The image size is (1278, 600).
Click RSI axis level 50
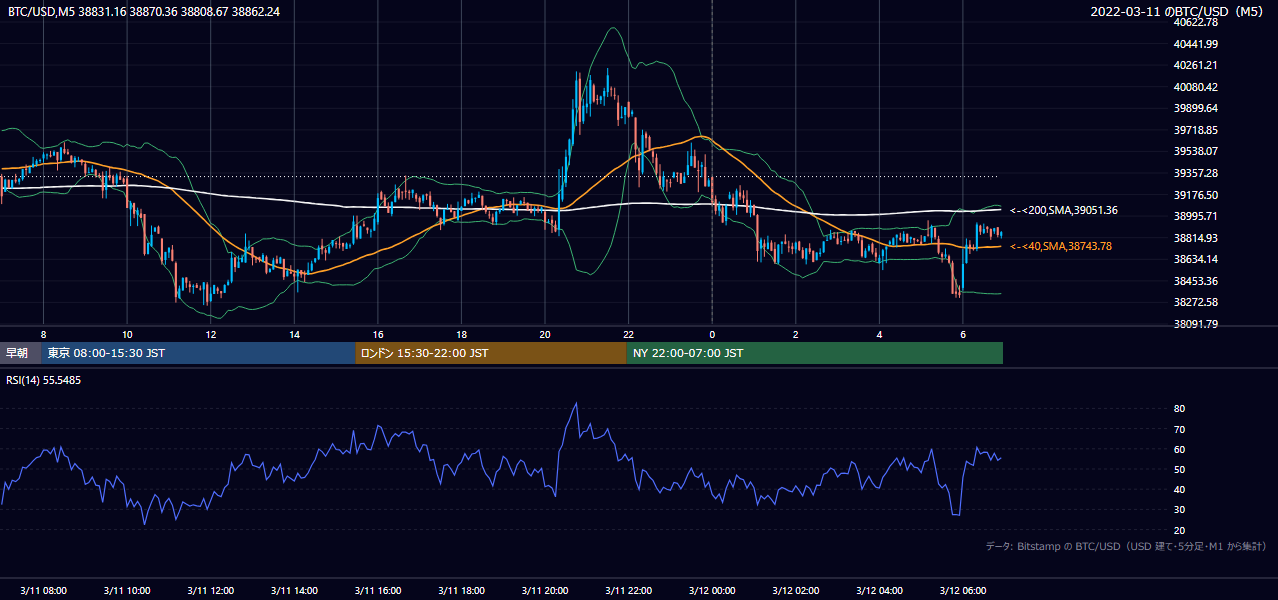pyautogui.click(x=1180, y=469)
